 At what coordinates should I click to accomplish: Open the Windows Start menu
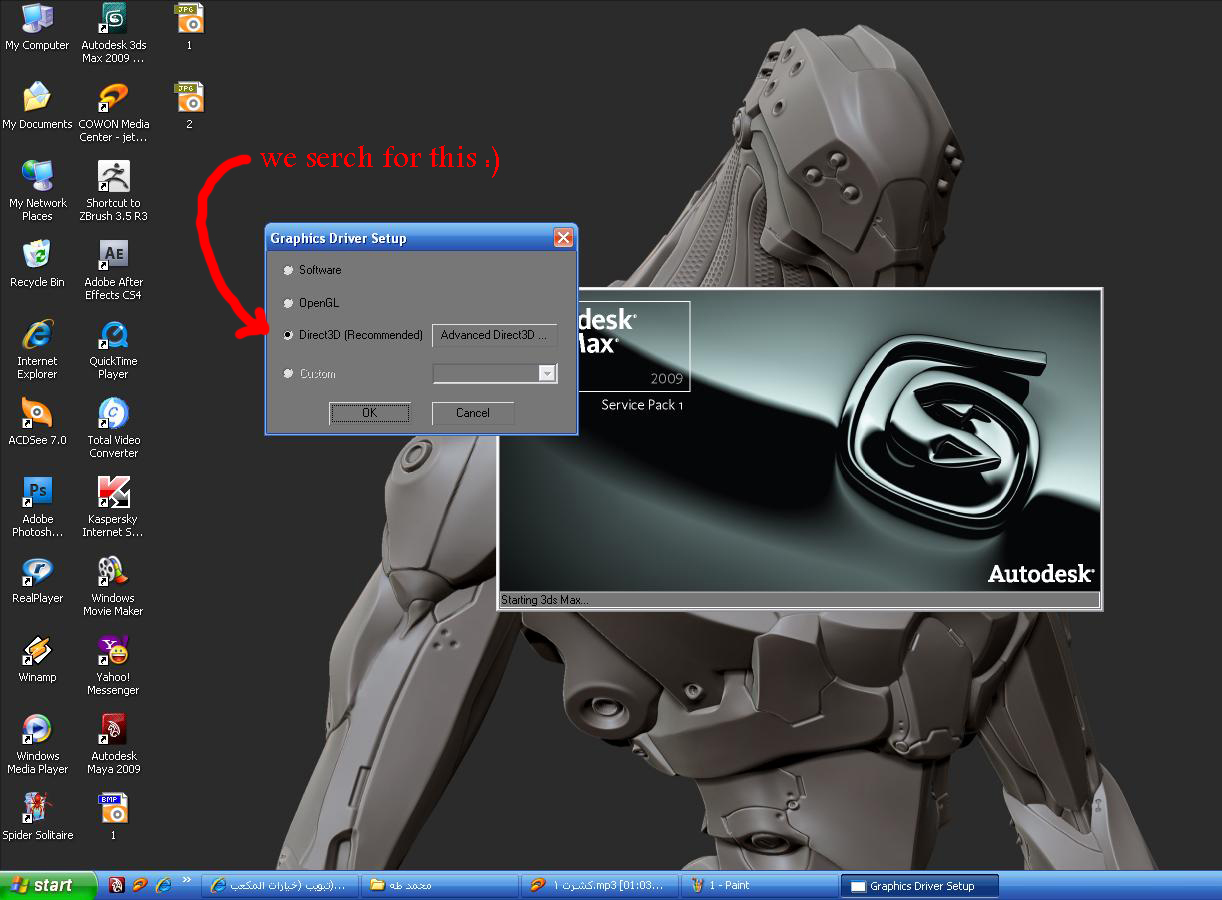coord(48,885)
